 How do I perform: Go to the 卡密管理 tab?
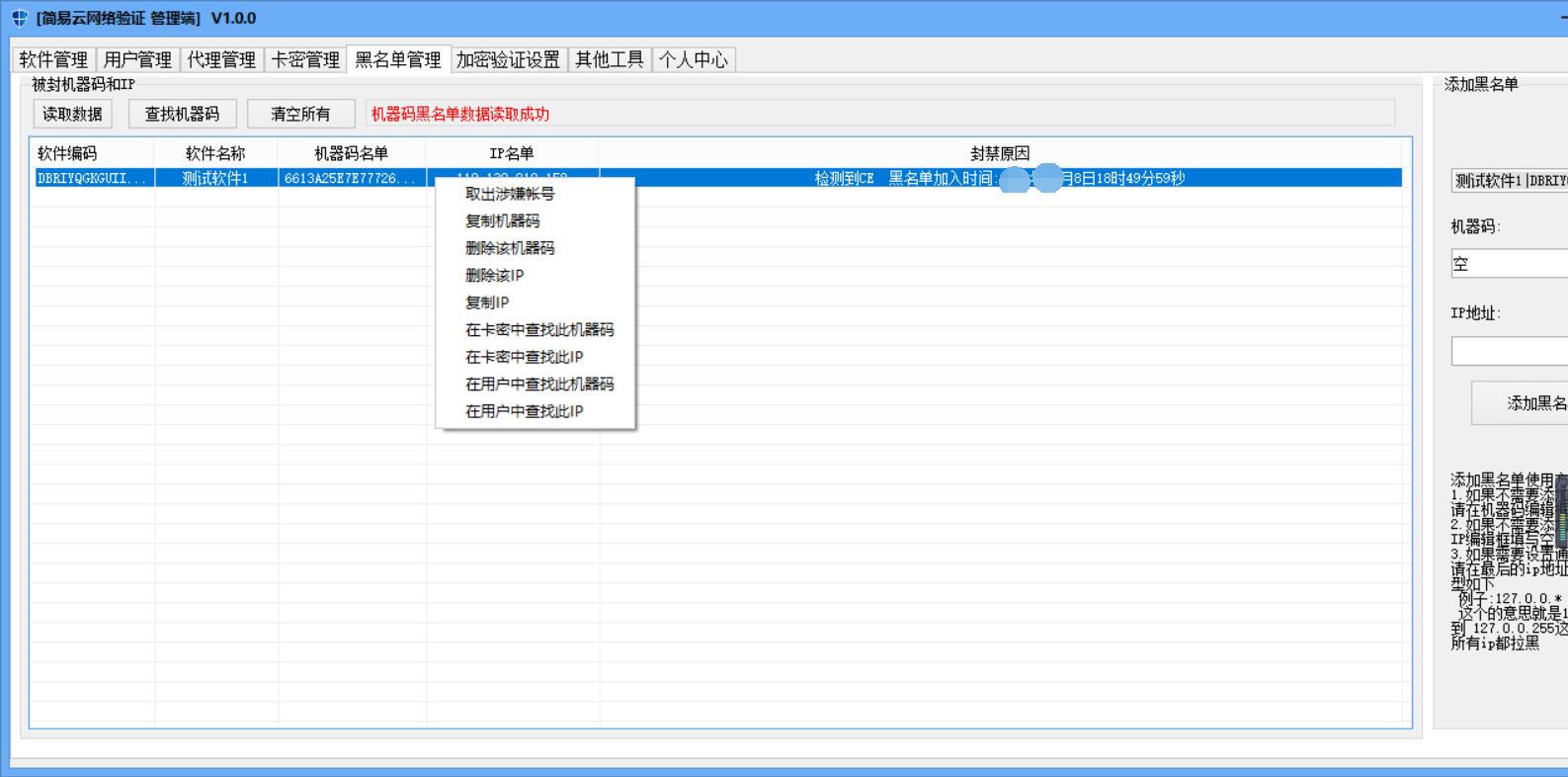point(305,60)
